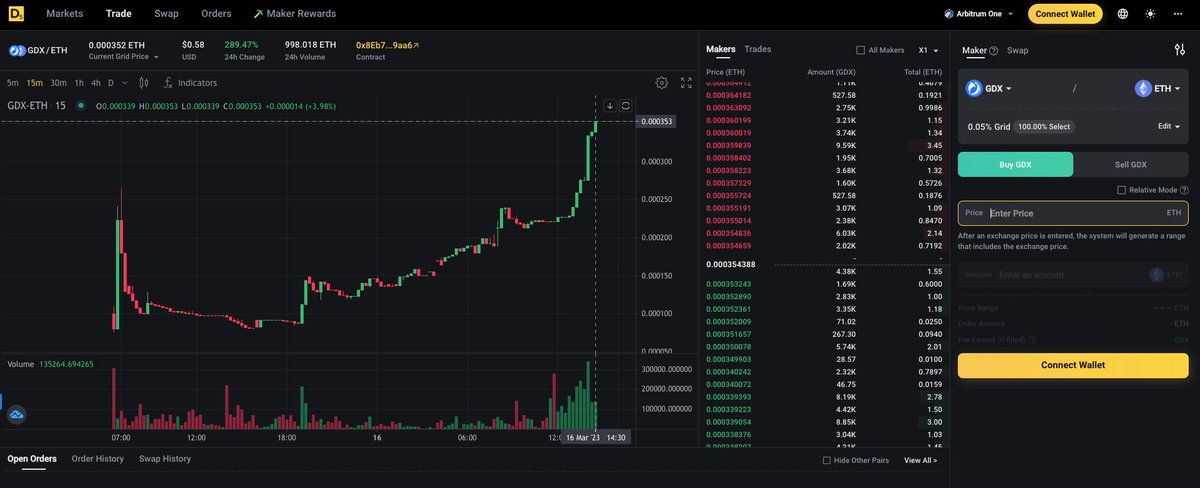
Task: Open the three-dot more menu
Action: tap(1179, 14)
